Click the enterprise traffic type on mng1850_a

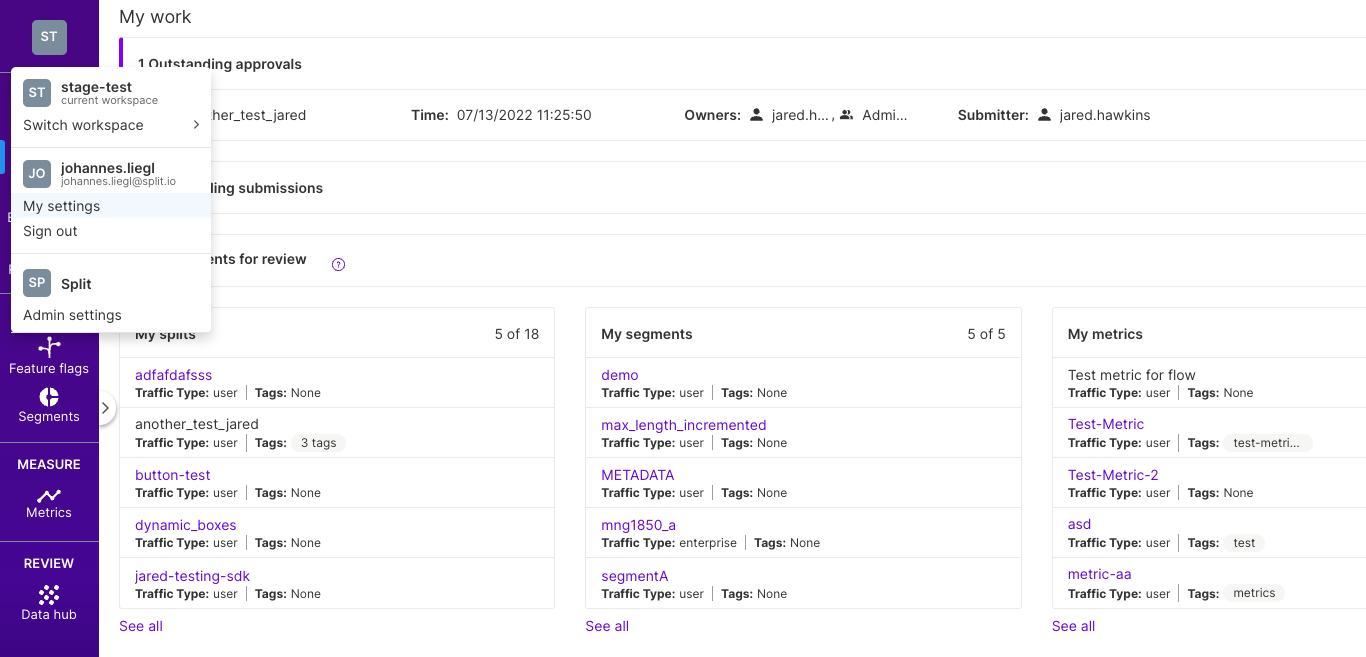click(x=708, y=543)
